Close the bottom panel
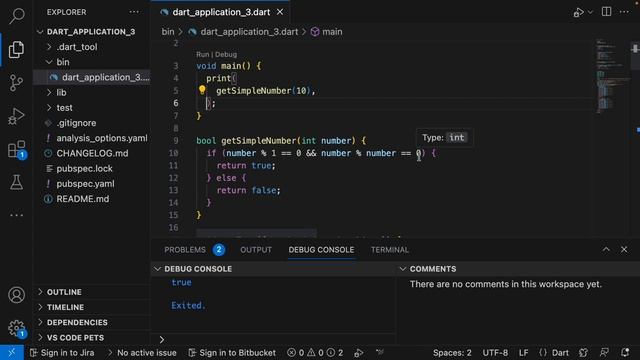This screenshot has height=360, width=640. pyautogui.click(x=624, y=249)
